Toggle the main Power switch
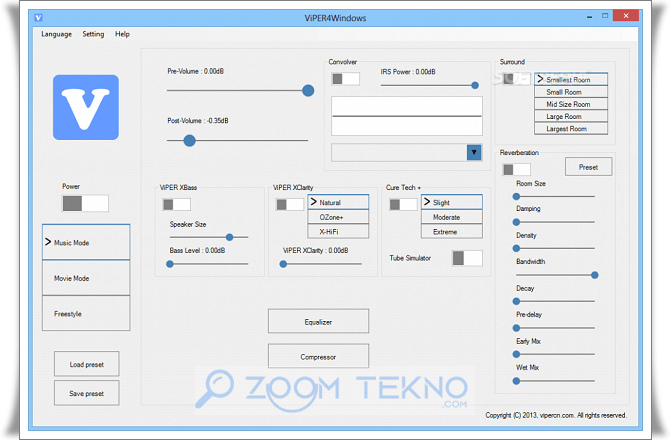 tap(85, 203)
